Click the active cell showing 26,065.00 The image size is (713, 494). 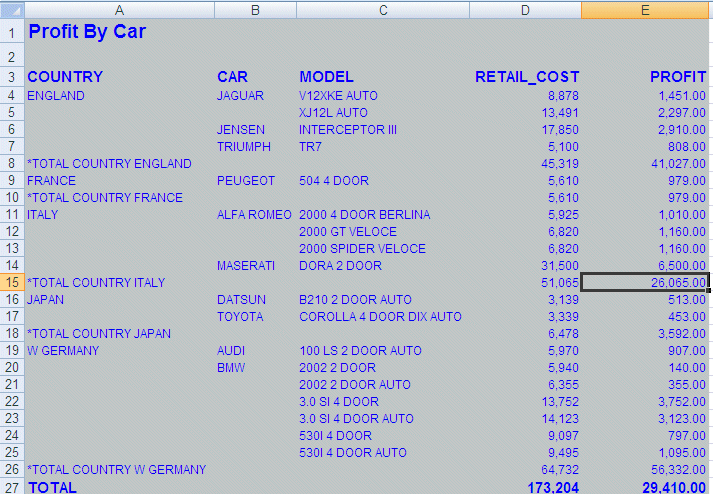[645, 282]
